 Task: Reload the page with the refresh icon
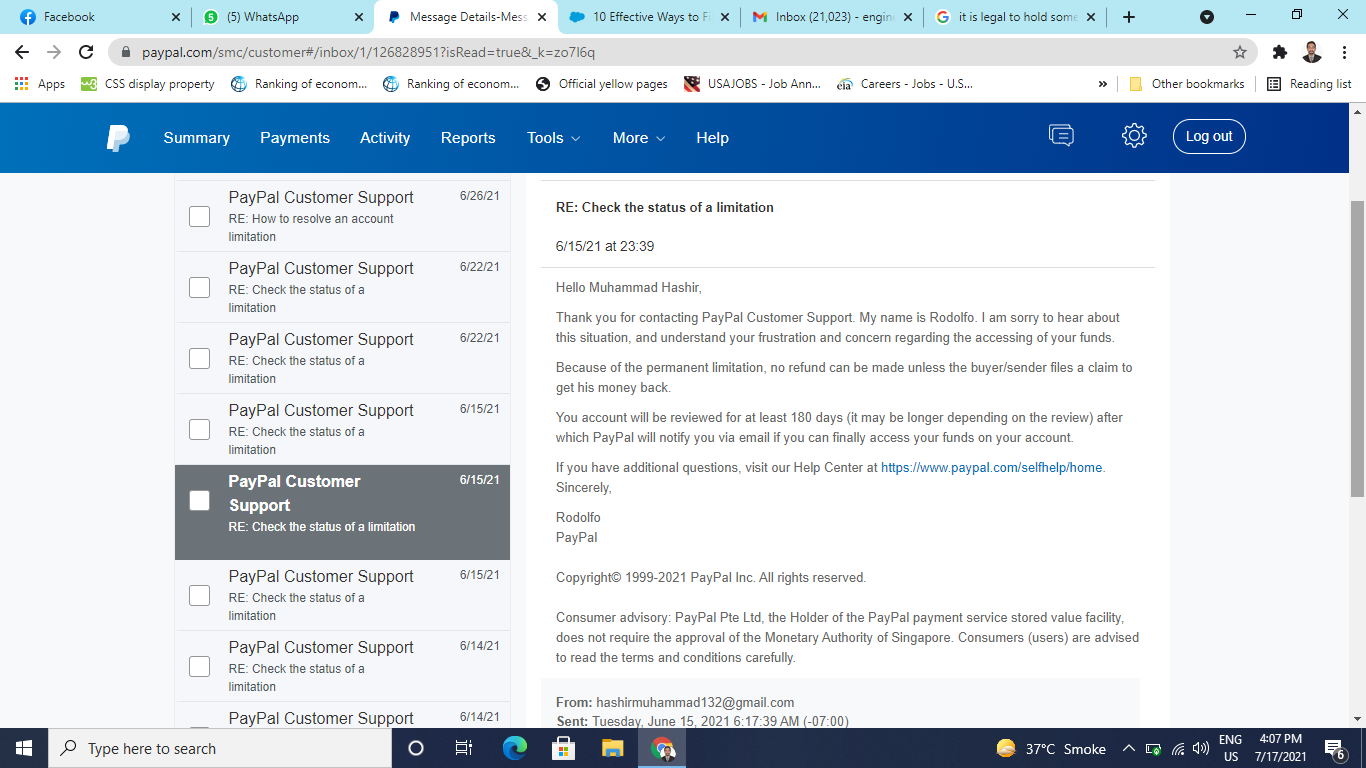pos(86,52)
